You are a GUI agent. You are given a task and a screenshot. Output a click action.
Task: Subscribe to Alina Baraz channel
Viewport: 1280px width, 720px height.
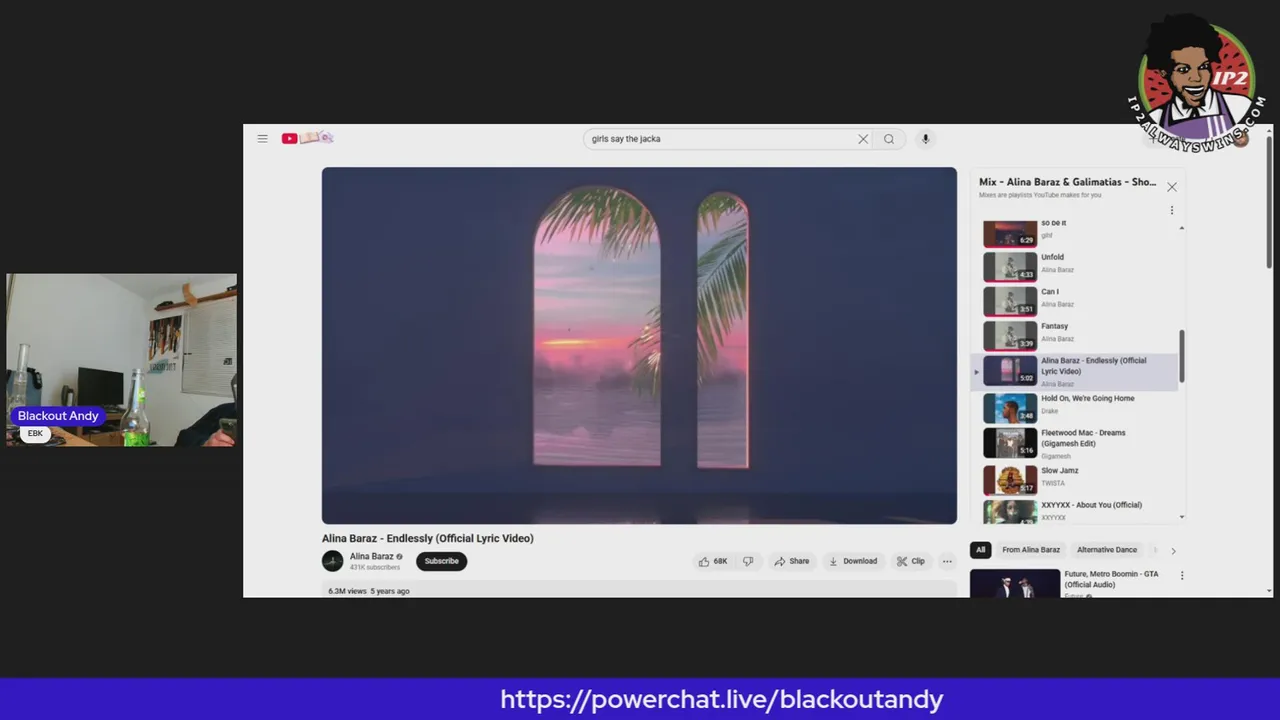coord(441,561)
